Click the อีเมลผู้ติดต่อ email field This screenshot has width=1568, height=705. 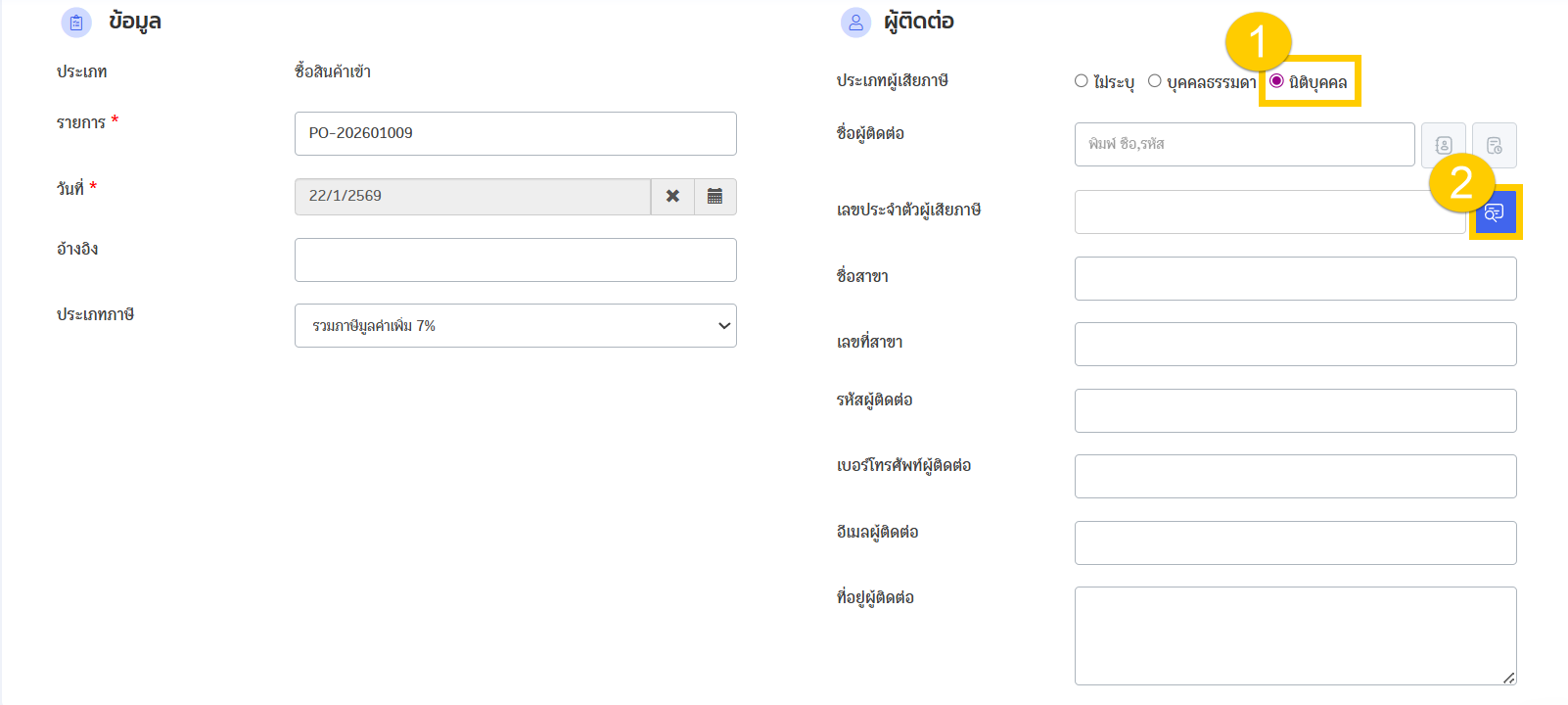coord(1295,543)
